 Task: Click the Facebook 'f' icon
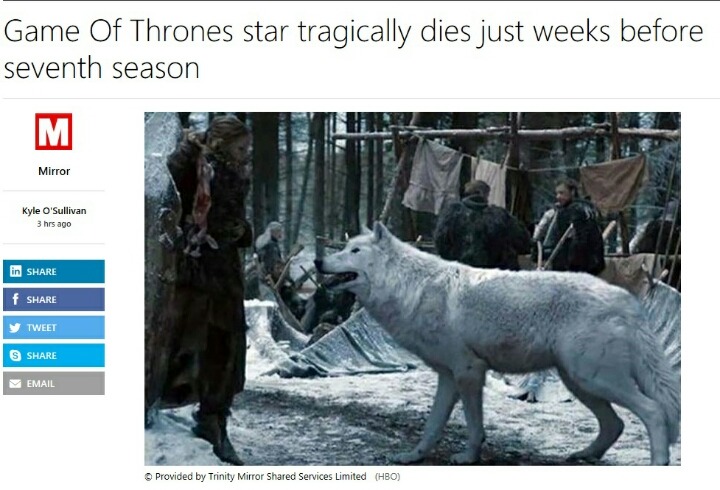click(x=15, y=299)
